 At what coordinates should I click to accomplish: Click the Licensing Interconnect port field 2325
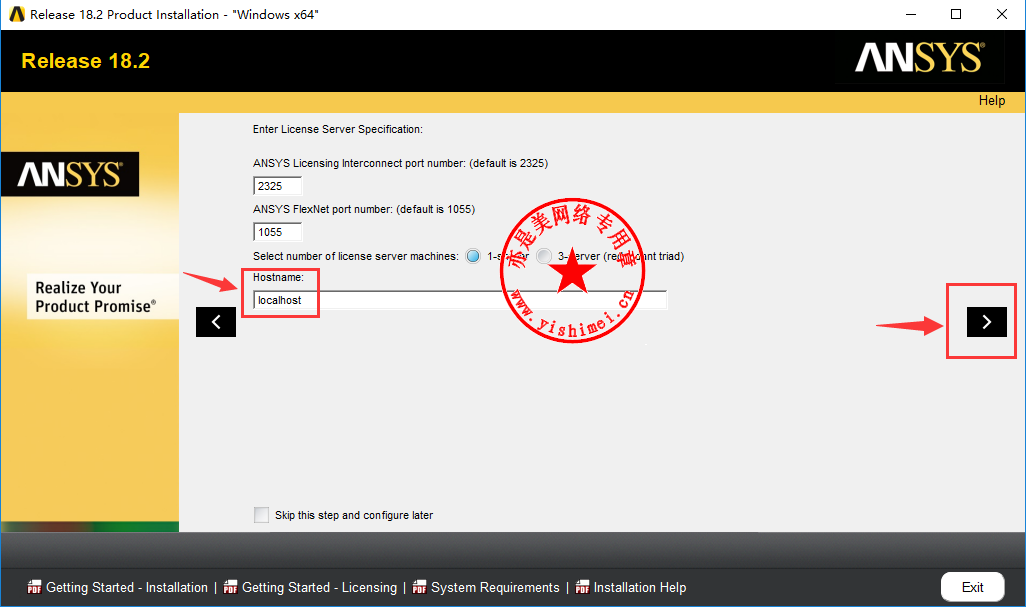coord(277,186)
